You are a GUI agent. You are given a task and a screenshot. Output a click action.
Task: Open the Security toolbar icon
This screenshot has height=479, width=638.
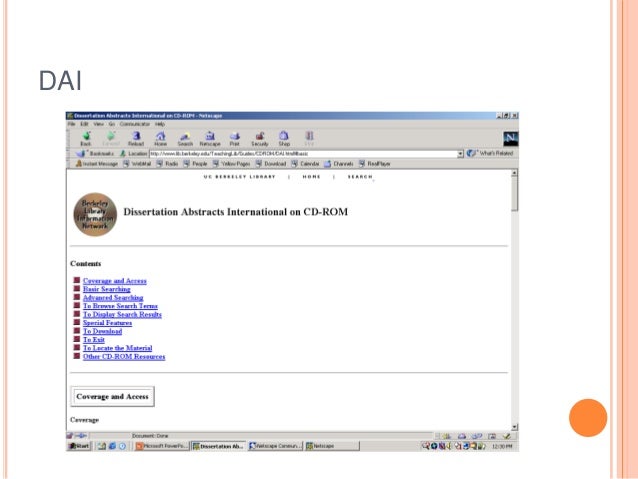[260, 139]
